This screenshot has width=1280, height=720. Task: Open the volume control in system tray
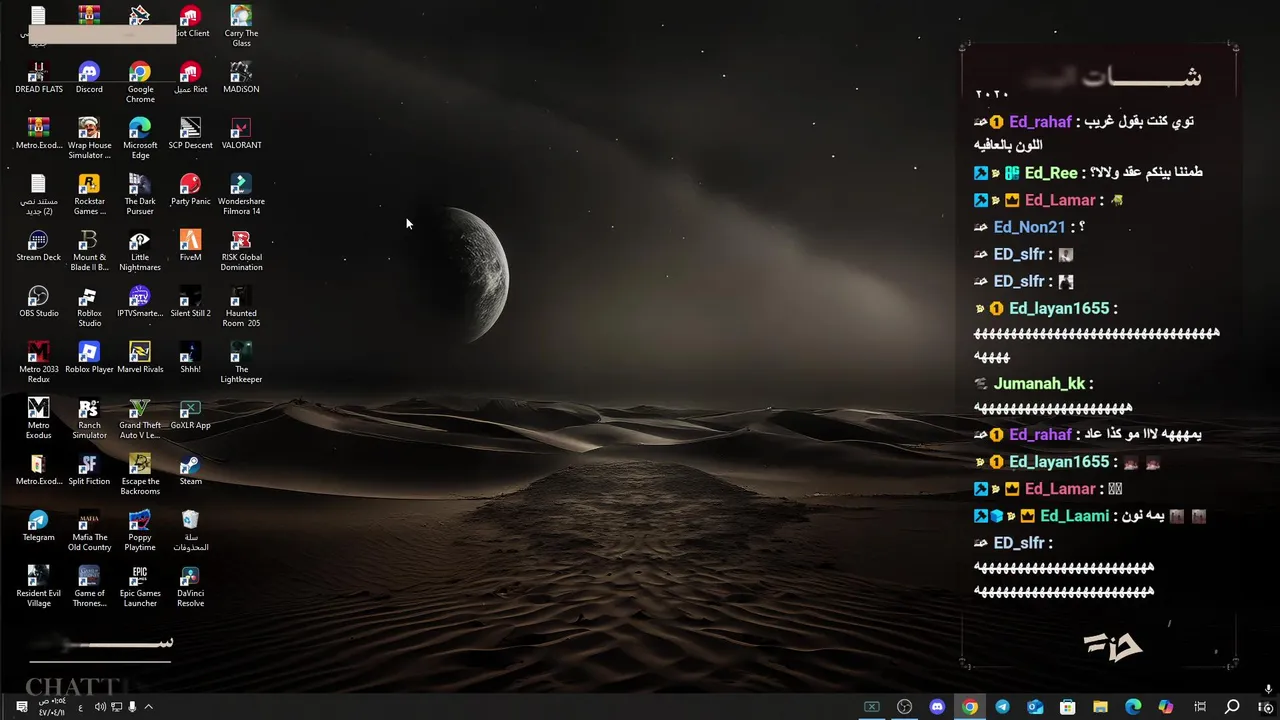[100, 707]
